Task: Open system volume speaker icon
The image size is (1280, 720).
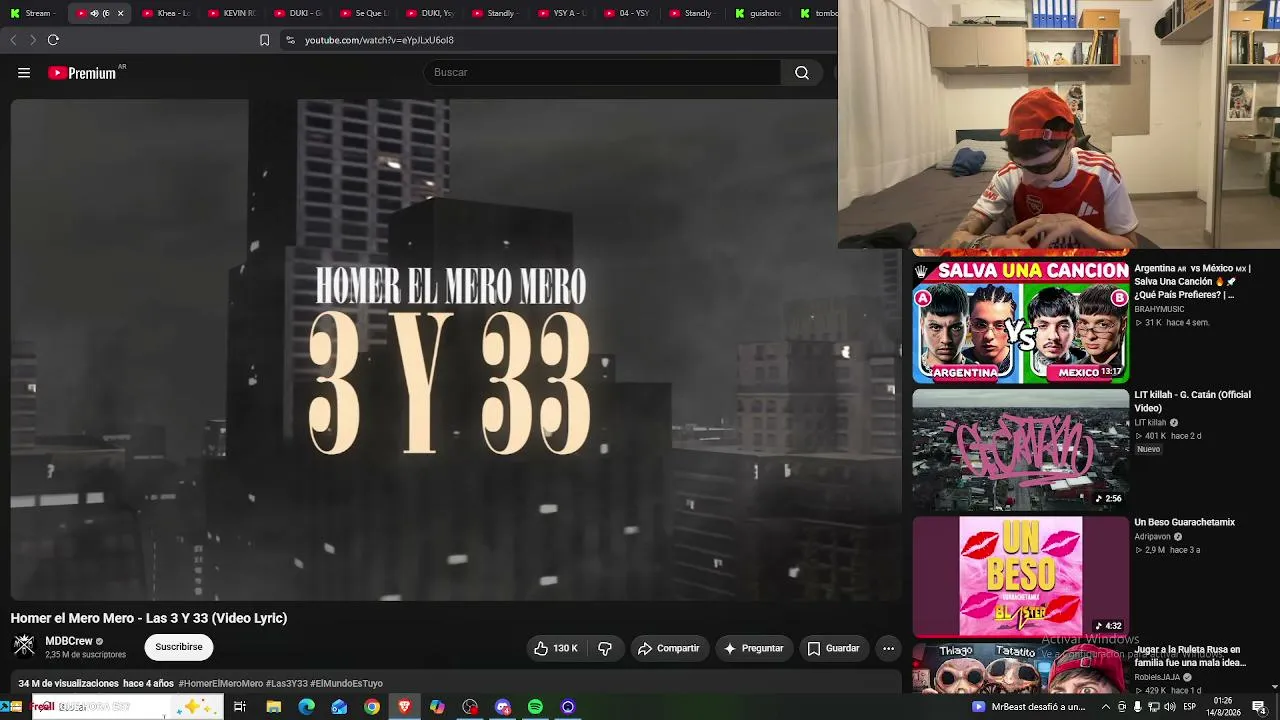Action: 1170,707
